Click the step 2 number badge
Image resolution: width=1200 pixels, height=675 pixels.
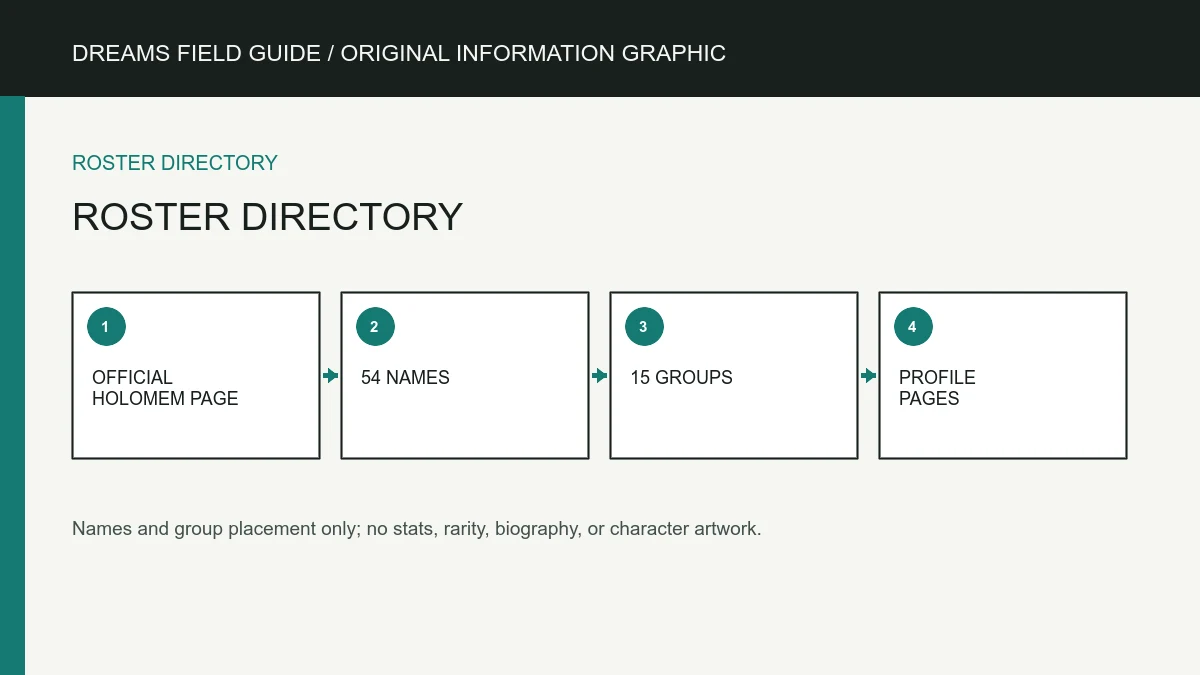(375, 327)
